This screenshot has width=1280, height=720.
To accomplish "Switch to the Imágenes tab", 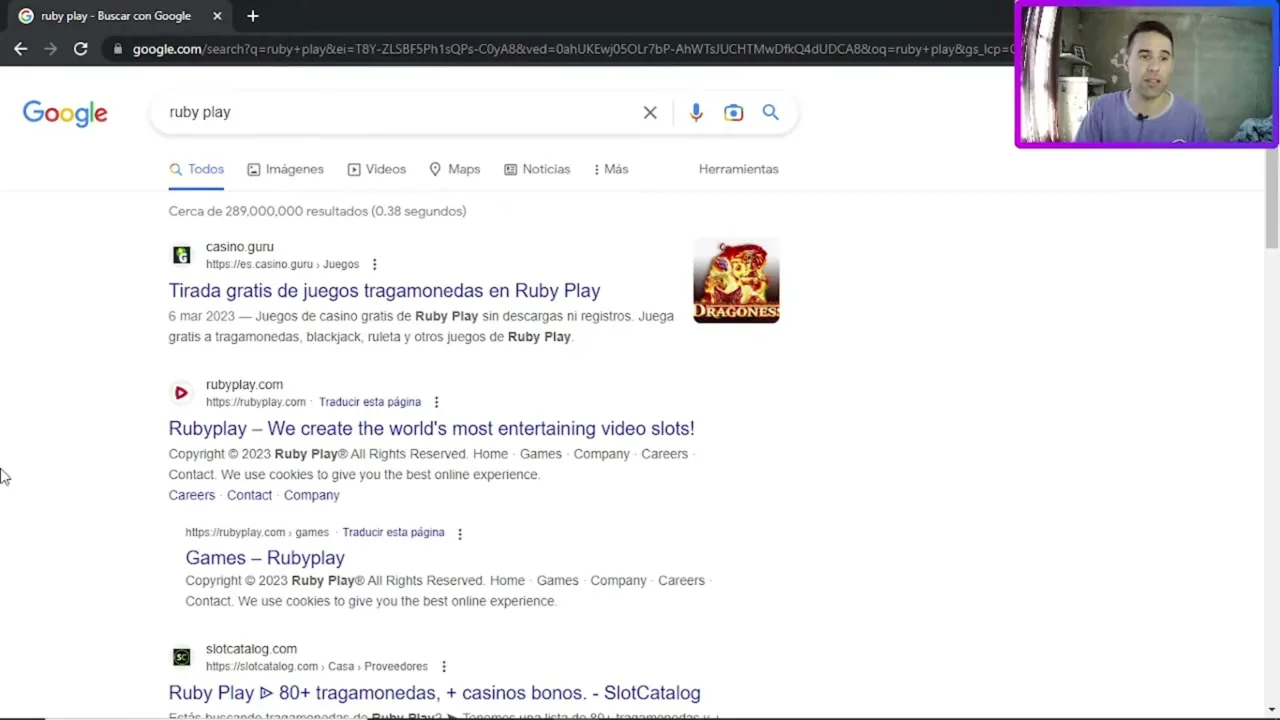I will tap(286, 169).
